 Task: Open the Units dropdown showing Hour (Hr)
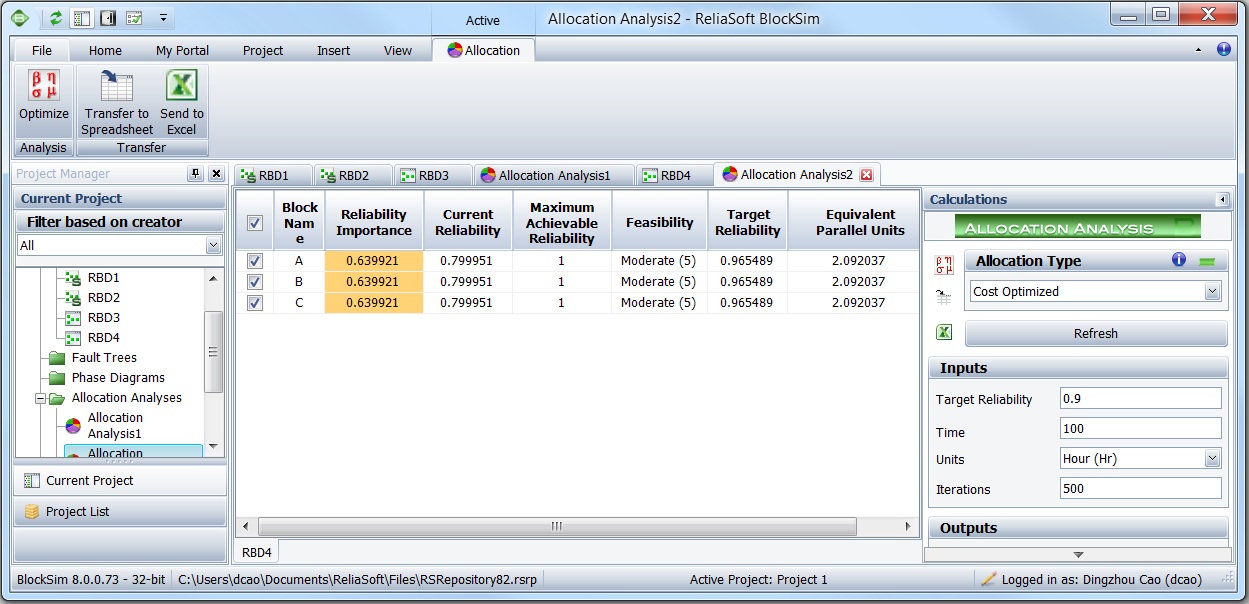pyautogui.click(x=1212, y=459)
